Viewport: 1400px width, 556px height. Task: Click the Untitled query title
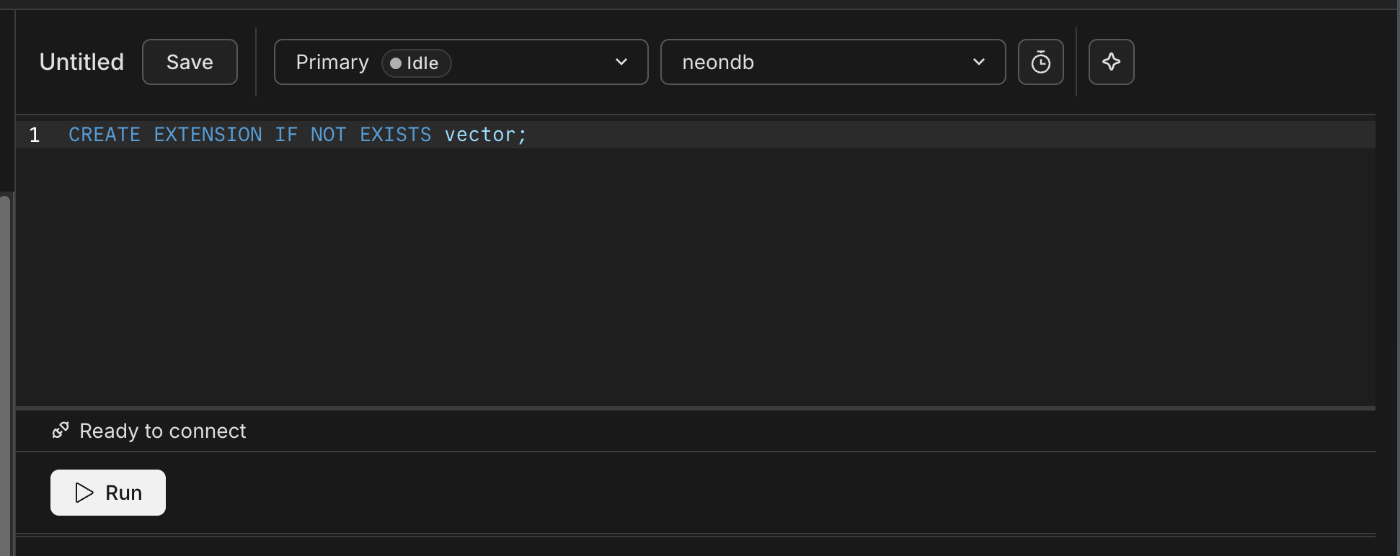[x=81, y=62]
